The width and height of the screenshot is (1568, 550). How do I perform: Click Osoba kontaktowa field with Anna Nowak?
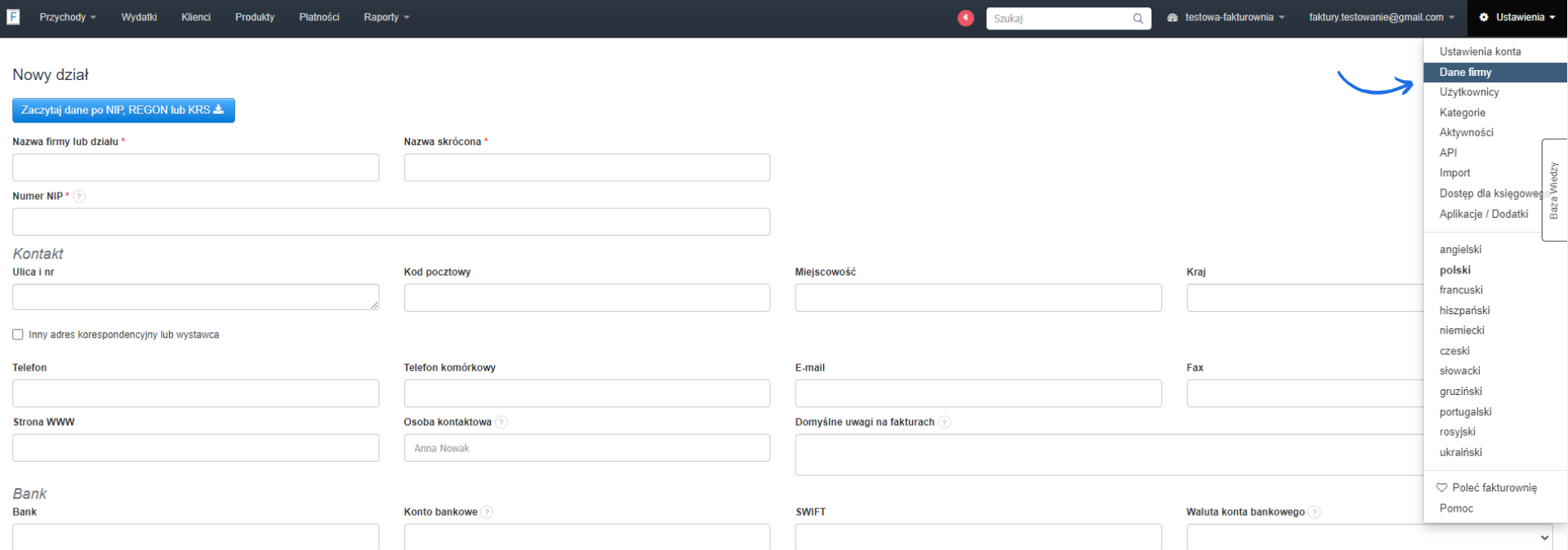(587, 448)
